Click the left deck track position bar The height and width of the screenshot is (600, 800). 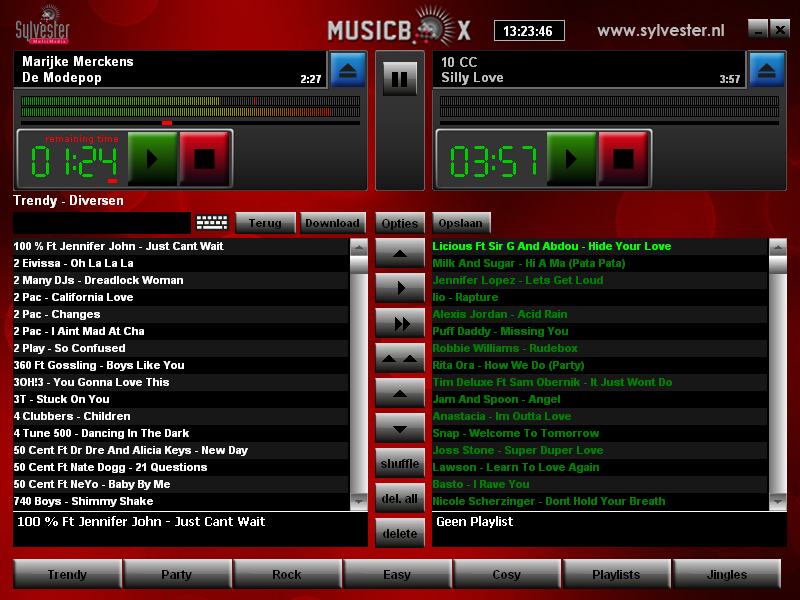click(x=190, y=123)
